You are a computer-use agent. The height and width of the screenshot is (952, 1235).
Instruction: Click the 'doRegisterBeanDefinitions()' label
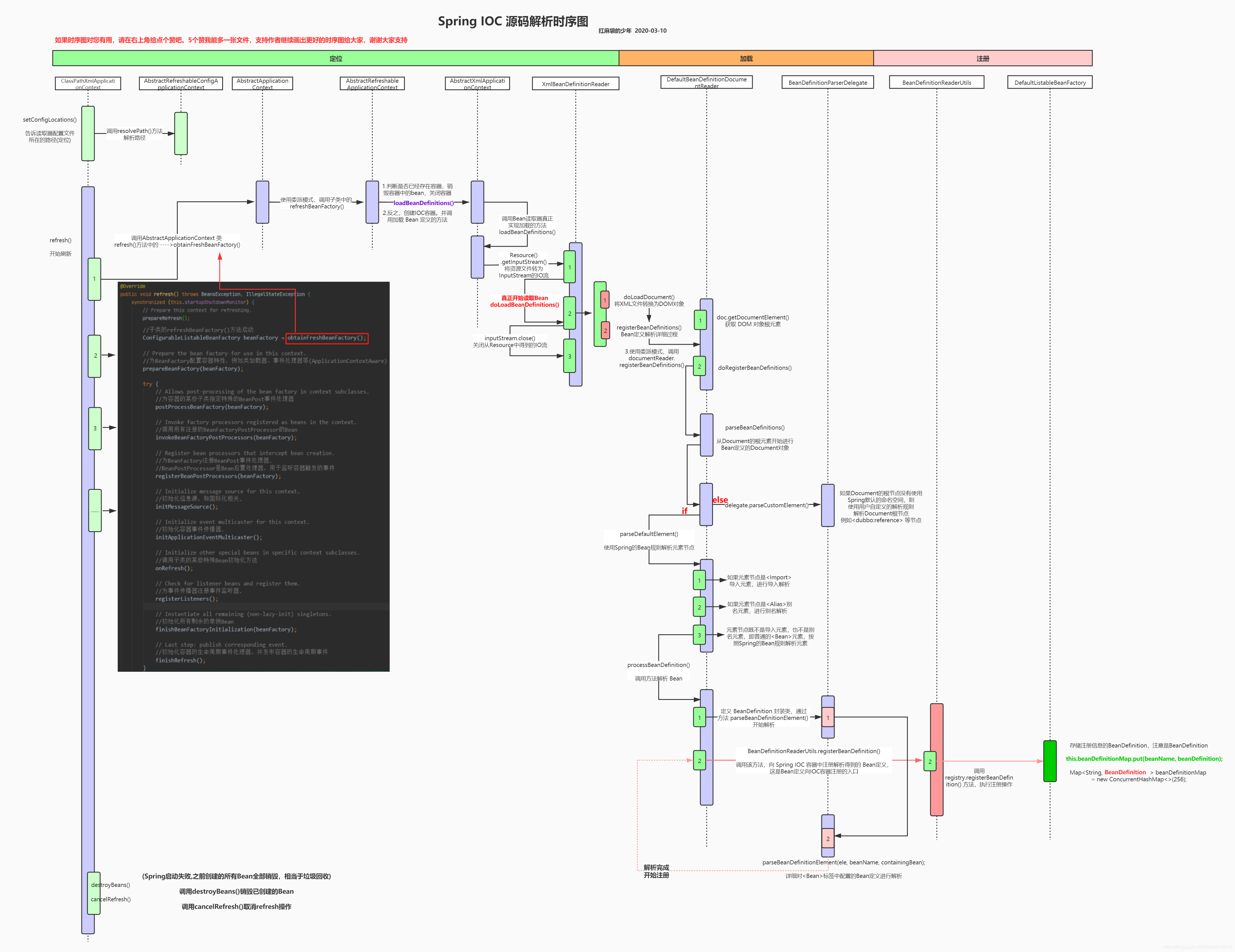755,368
